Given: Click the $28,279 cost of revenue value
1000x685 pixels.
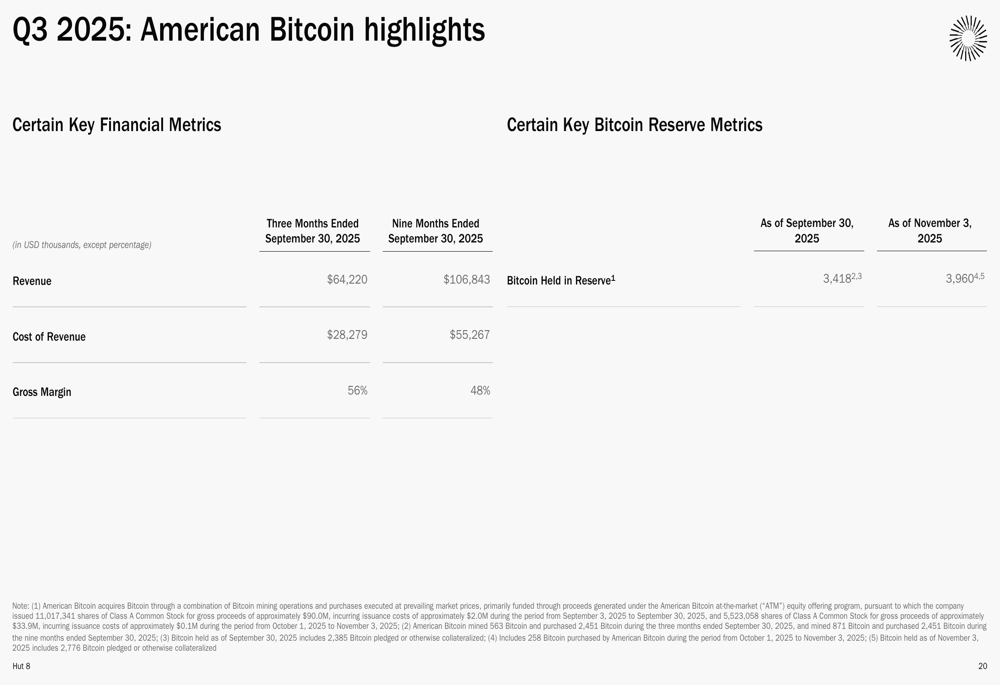Looking at the screenshot, I should point(347,335).
